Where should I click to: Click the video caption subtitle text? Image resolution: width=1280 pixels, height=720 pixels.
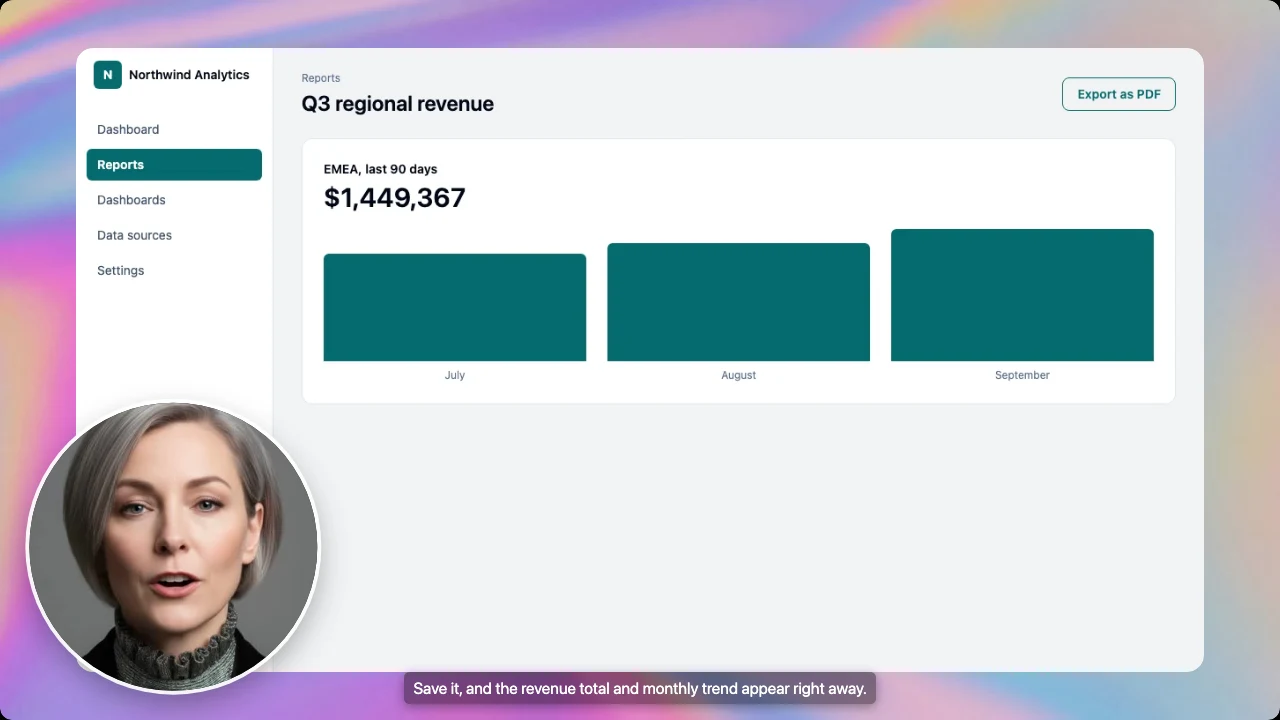pyautogui.click(x=640, y=688)
